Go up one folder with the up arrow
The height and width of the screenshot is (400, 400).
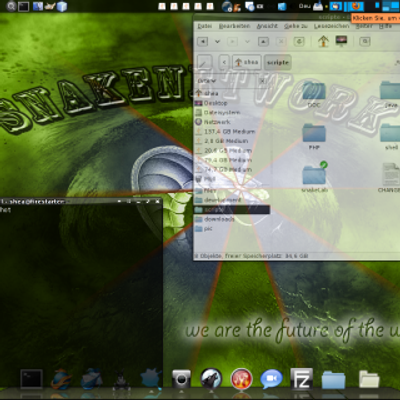(x=263, y=42)
